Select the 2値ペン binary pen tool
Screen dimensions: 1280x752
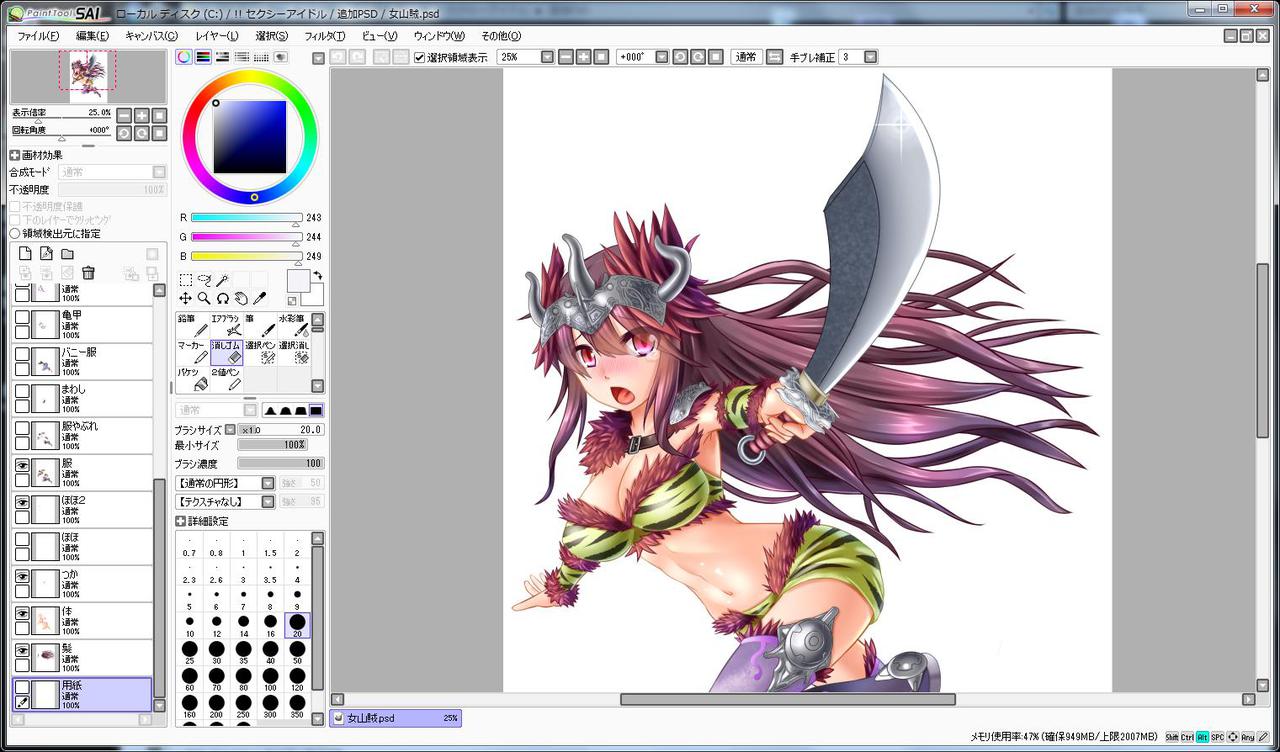pos(226,379)
